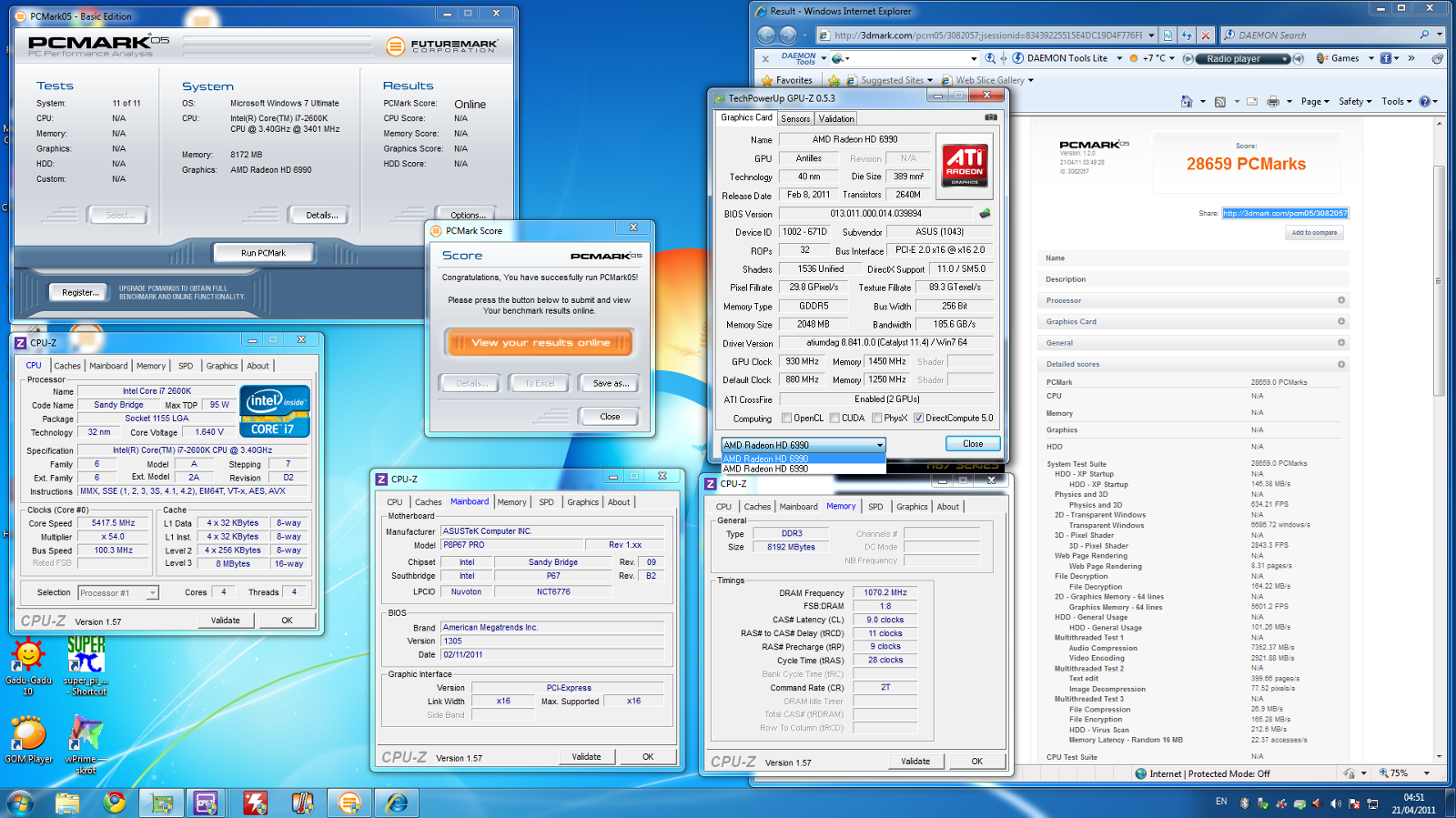Click View your results online button
1456x818 pixels.
point(541,343)
